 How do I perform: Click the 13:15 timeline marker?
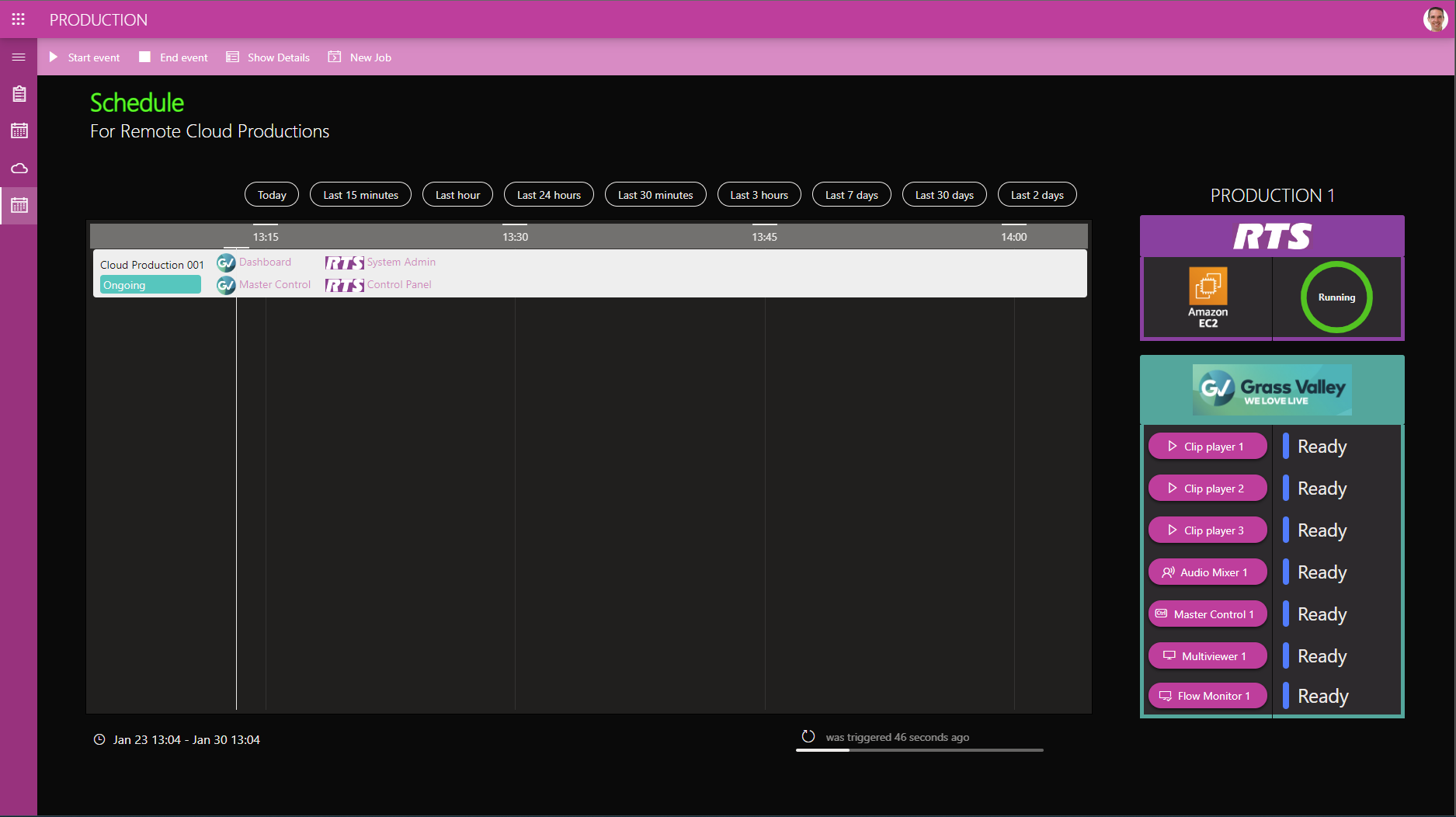pyautogui.click(x=266, y=237)
